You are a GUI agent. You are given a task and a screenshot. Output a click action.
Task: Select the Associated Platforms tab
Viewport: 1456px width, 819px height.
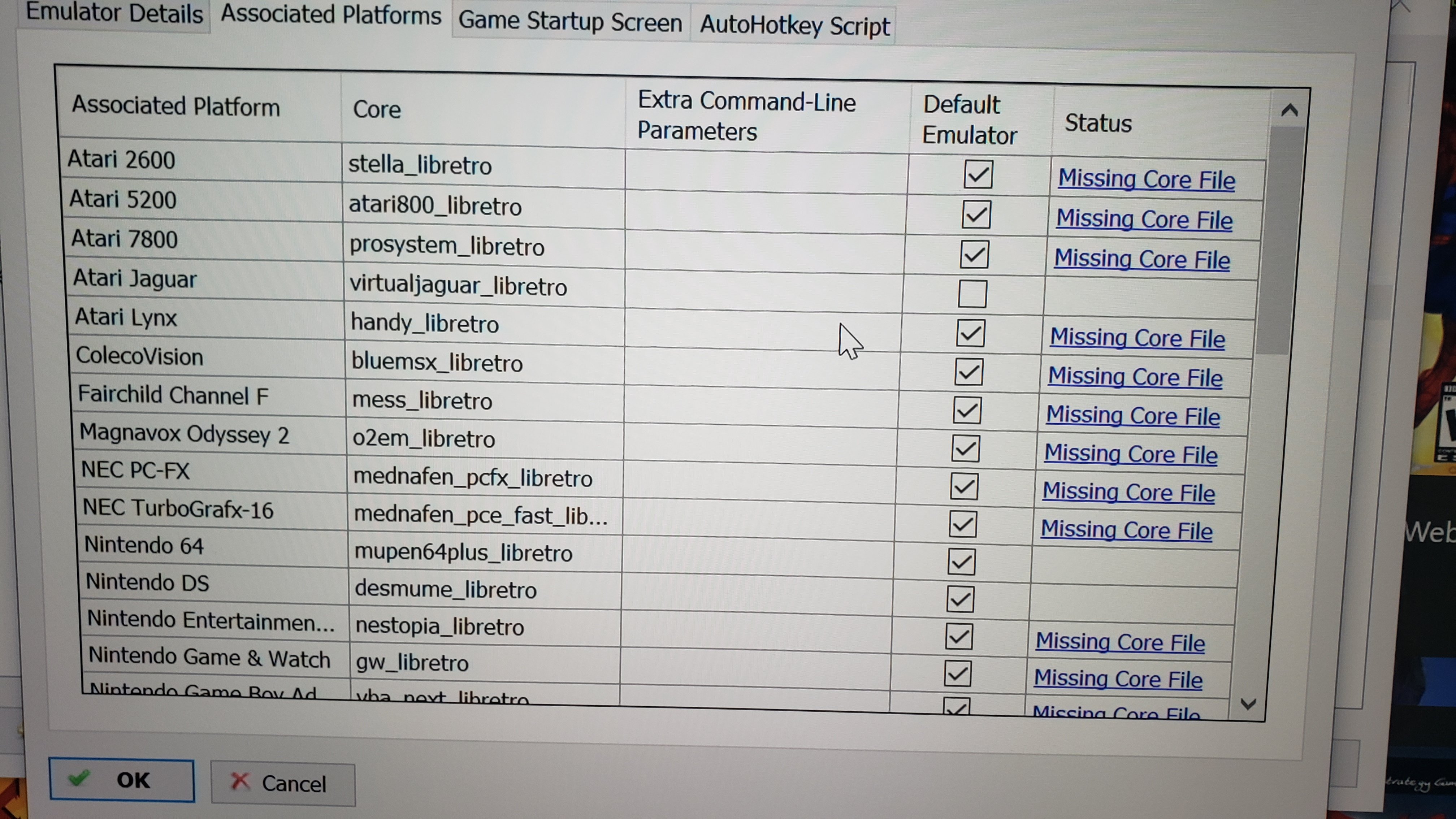(331, 15)
